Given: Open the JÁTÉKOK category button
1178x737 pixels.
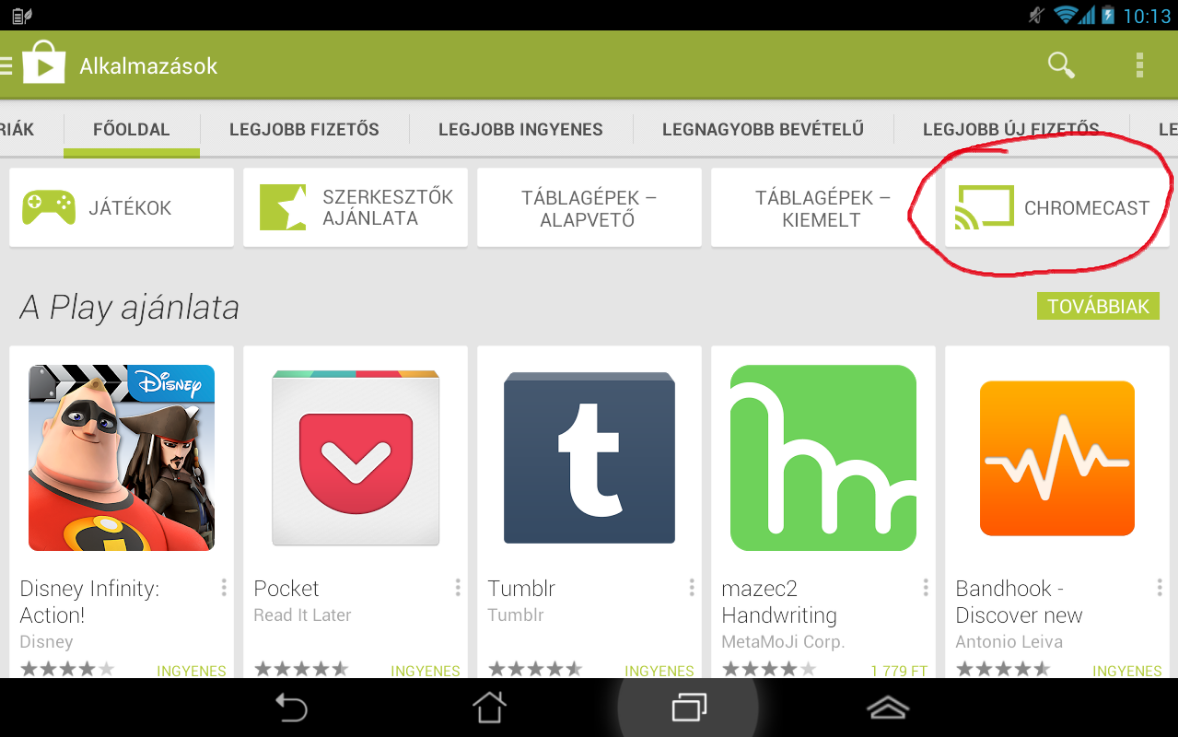Looking at the screenshot, I should click(122, 207).
